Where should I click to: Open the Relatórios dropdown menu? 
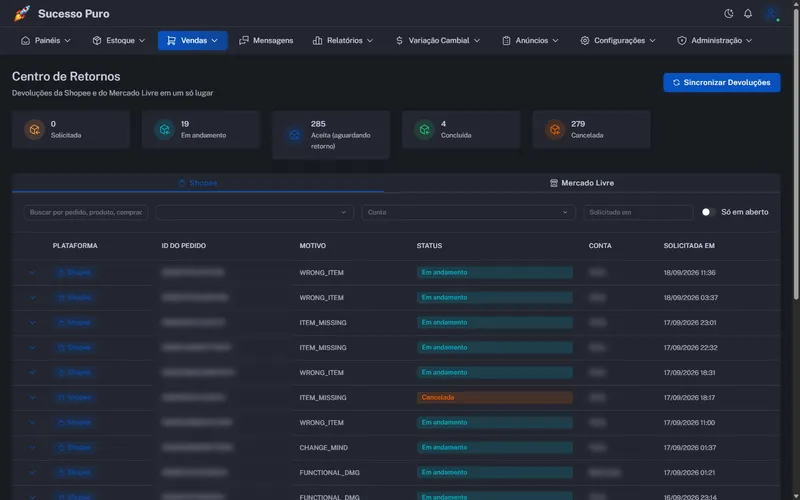coord(342,40)
